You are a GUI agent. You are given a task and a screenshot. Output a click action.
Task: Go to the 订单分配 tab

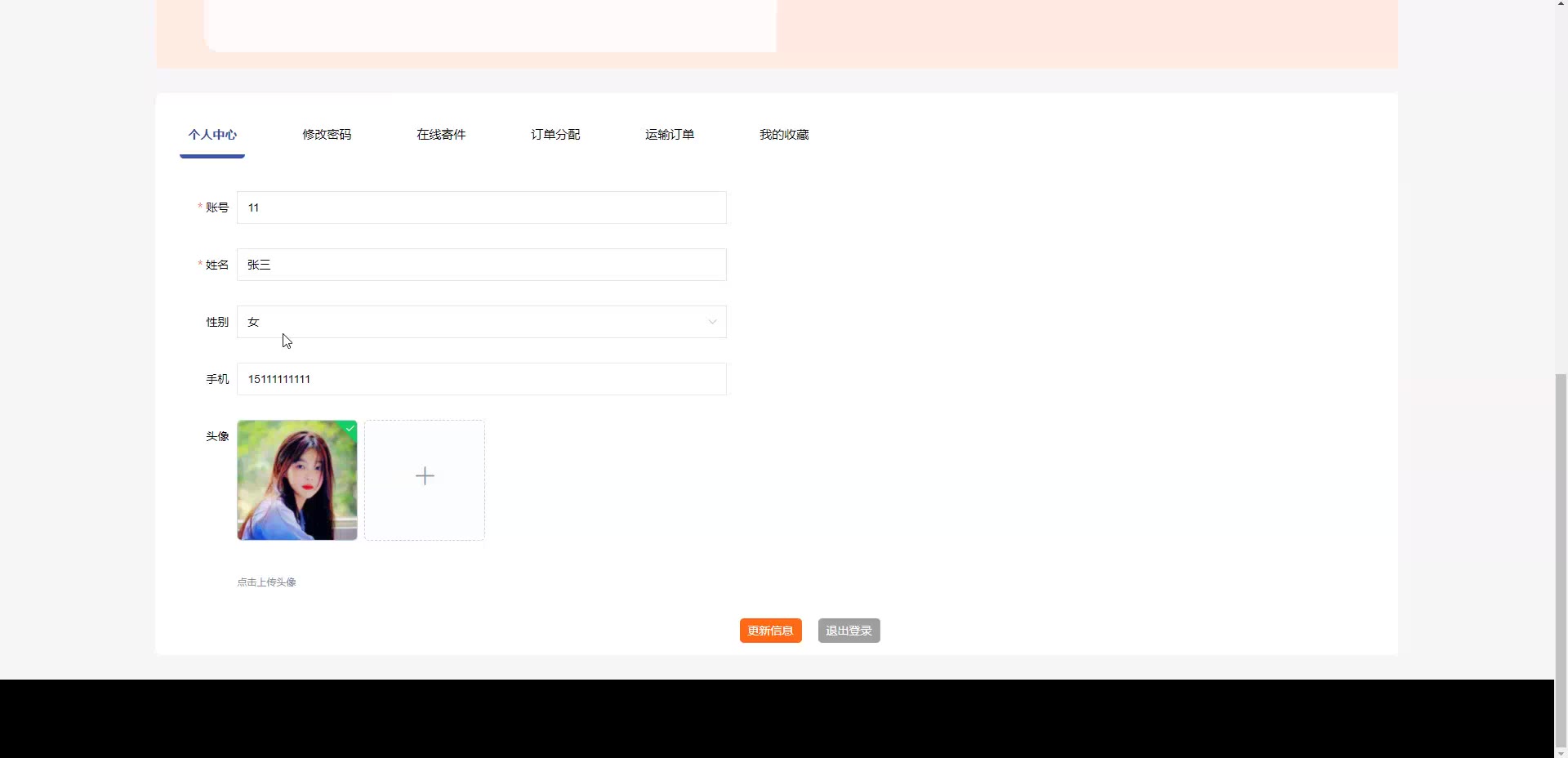tap(555, 135)
